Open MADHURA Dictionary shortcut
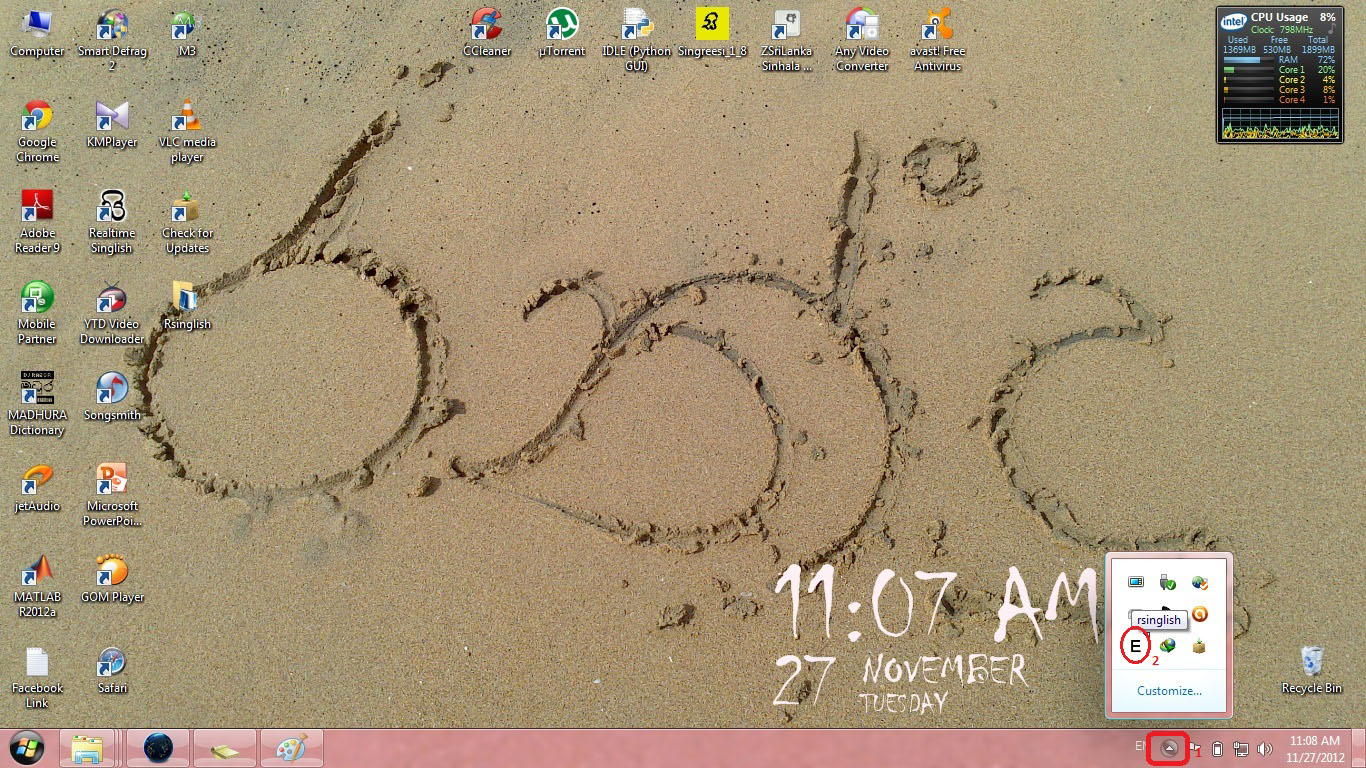1366x768 pixels. pos(37,405)
